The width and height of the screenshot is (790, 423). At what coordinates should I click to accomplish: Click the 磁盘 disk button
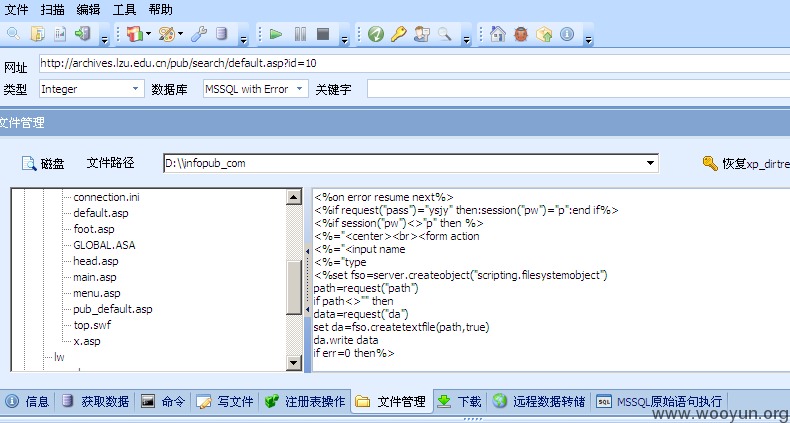tap(43, 163)
